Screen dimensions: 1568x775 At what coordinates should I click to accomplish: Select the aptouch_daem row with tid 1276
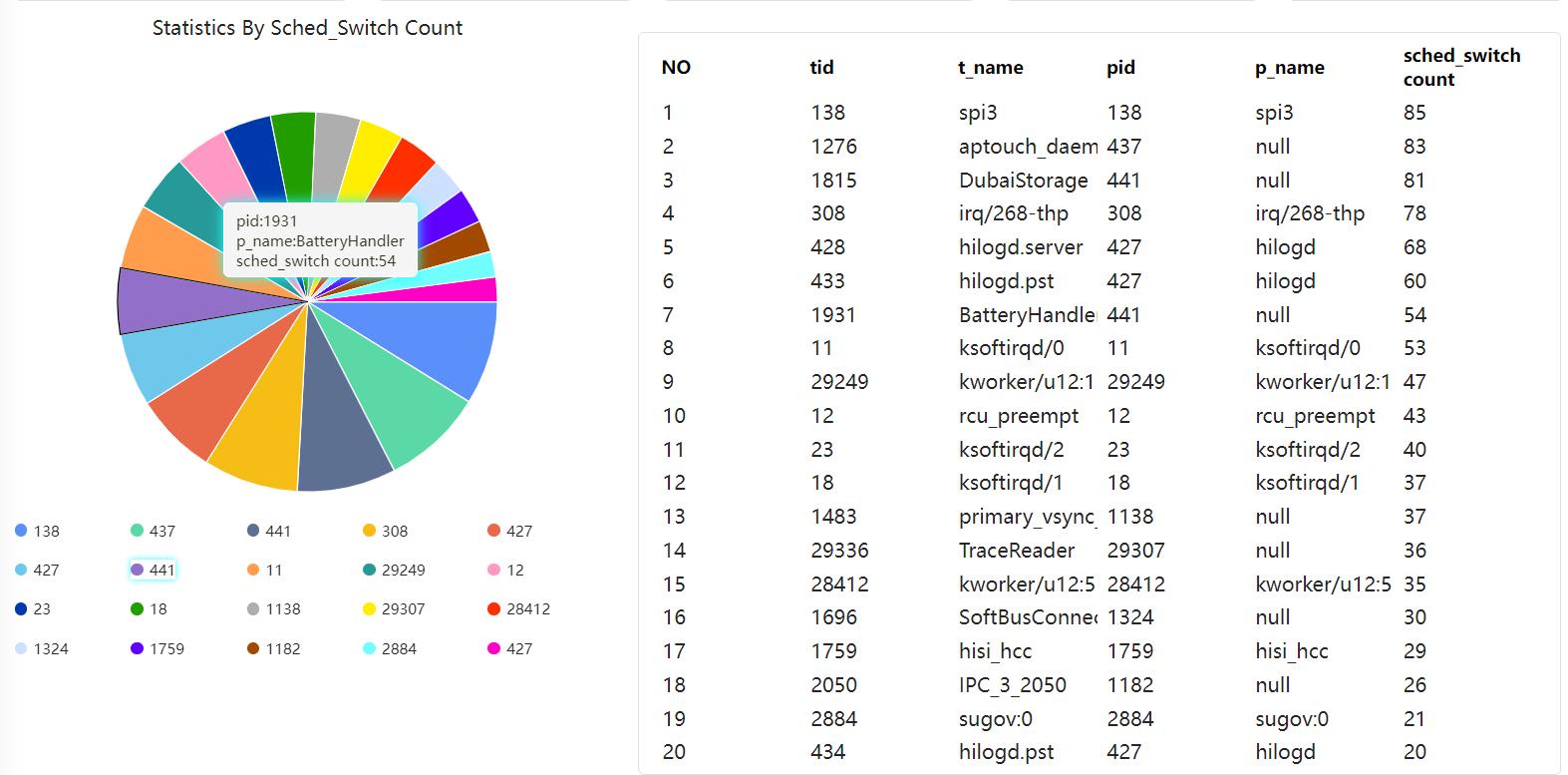click(1027, 147)
